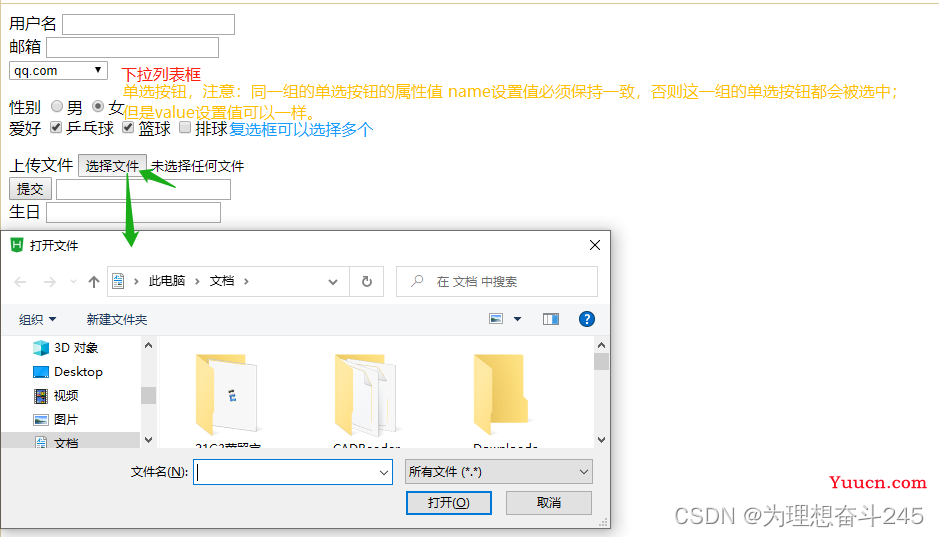The image size is (939, 537).
Task: Click file list scroll down arrow
Action: pos(601,440)
